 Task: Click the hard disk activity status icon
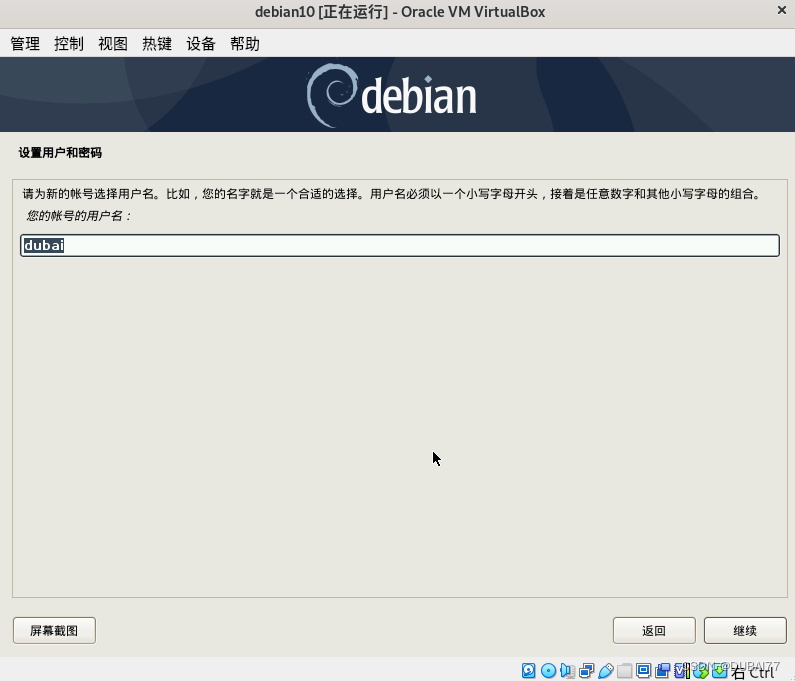pyautogui.click(x=529, y=670)
